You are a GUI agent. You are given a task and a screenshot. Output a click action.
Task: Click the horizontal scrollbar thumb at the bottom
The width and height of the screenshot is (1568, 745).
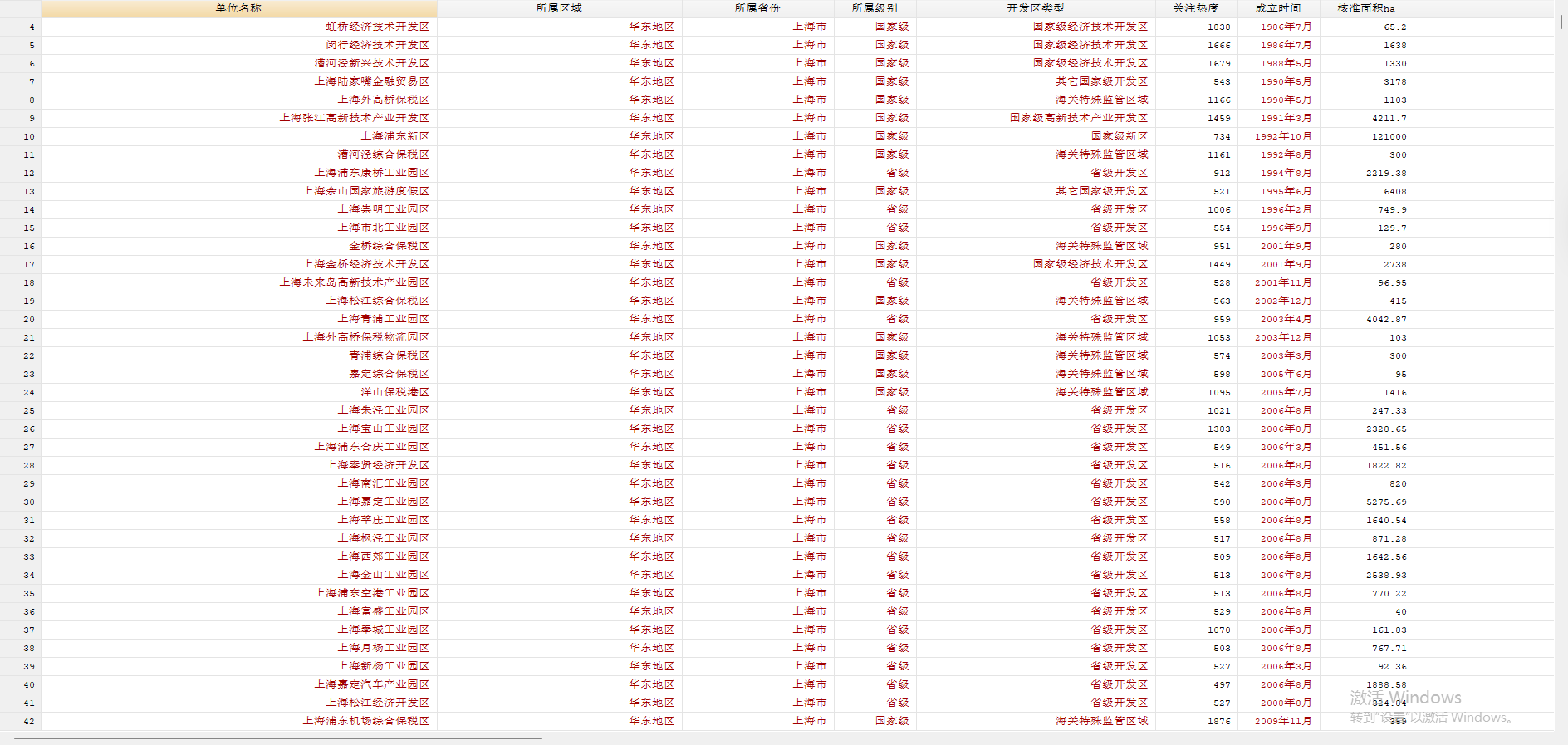click(x=278, y=738)
